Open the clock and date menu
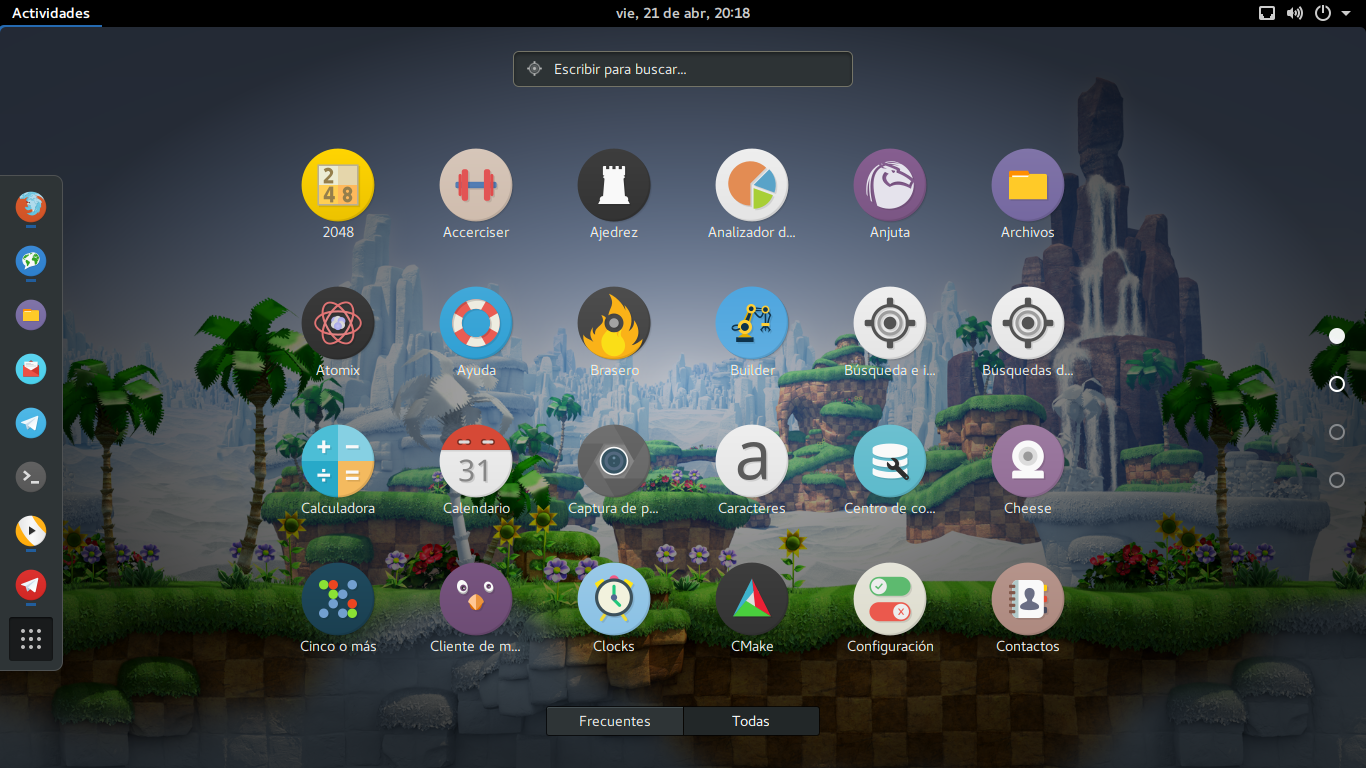 [683, 13]
